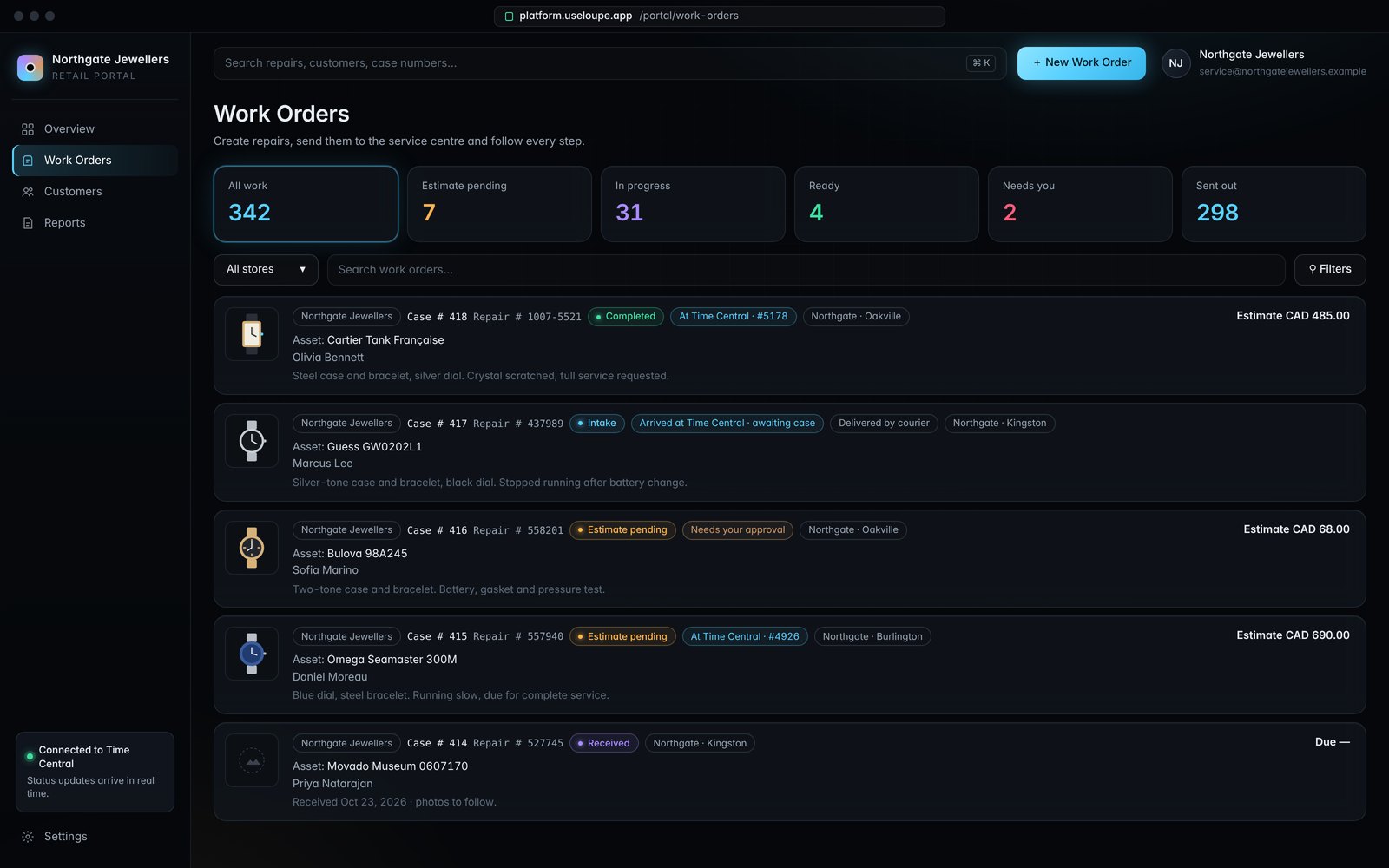Screen dimensions: 1389x868
Task: Click the Completed status badge on case 418
Action: click(x=626, y=317)
